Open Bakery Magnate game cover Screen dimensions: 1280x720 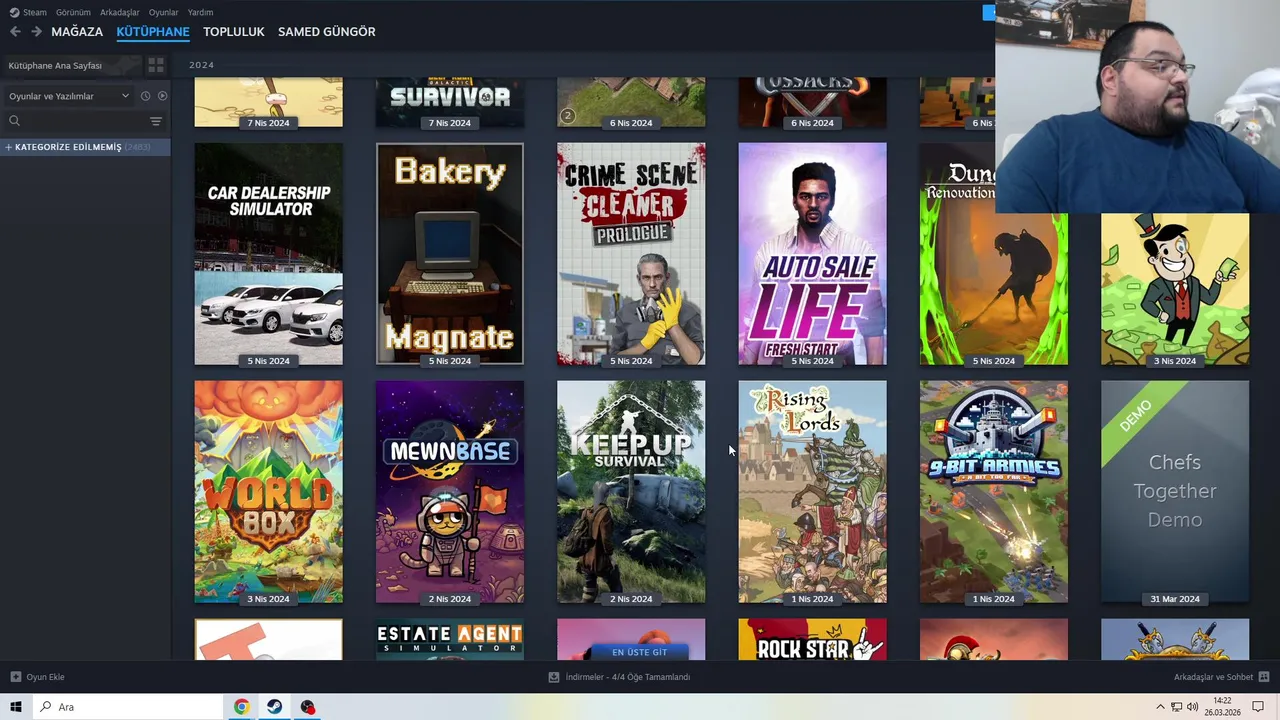450,254
